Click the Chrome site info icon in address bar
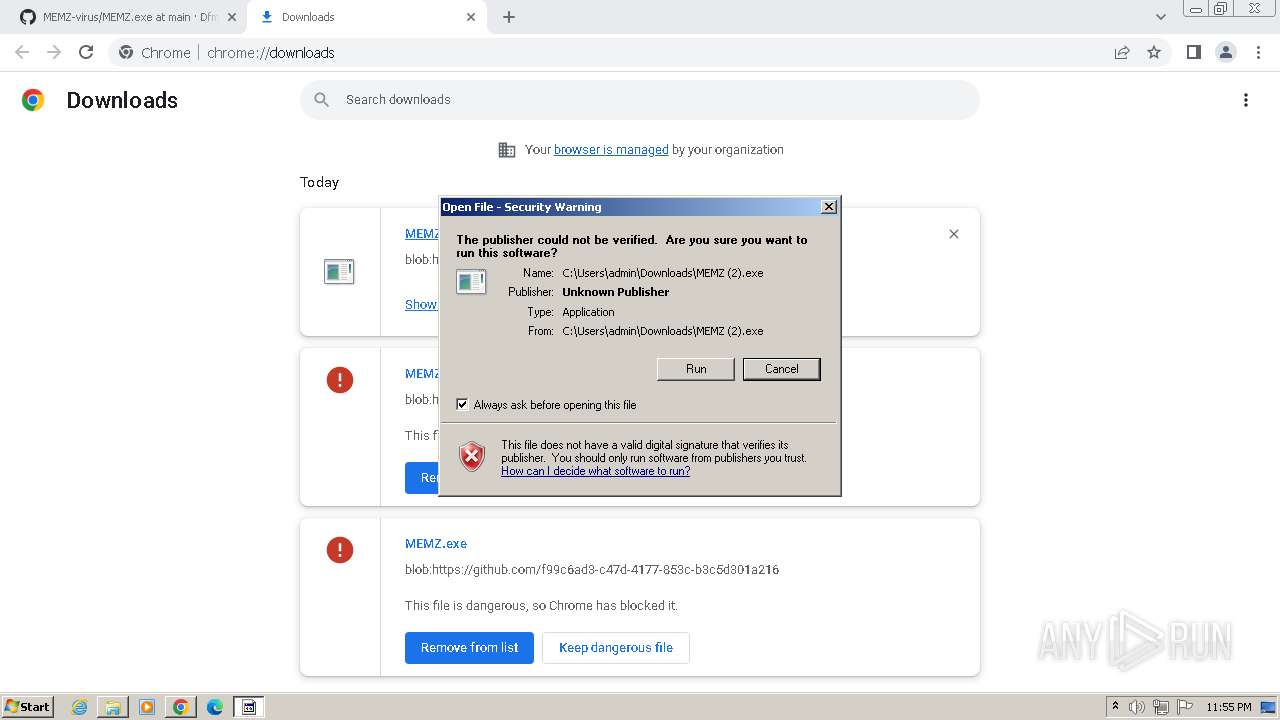1280x720 pixels. coord(126,53)
